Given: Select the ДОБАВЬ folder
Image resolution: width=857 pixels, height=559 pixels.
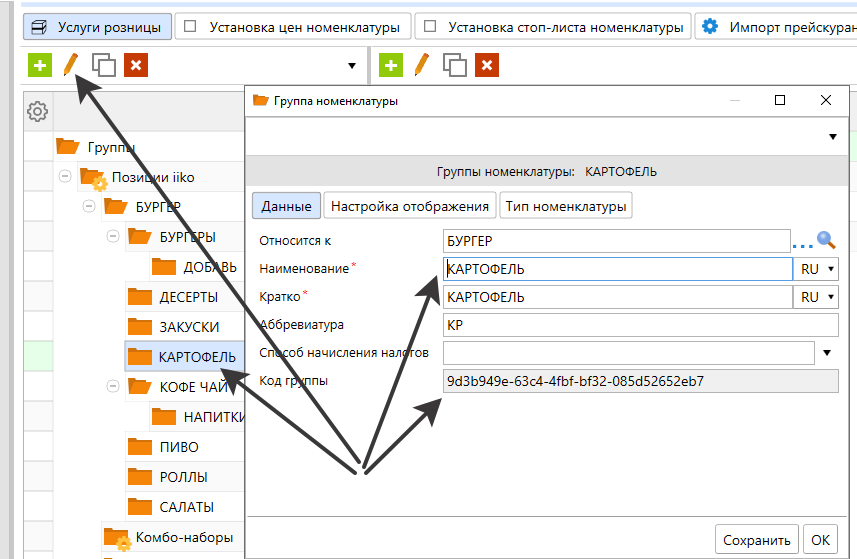Looking at the screenshot, I should [x=195, y=267].
